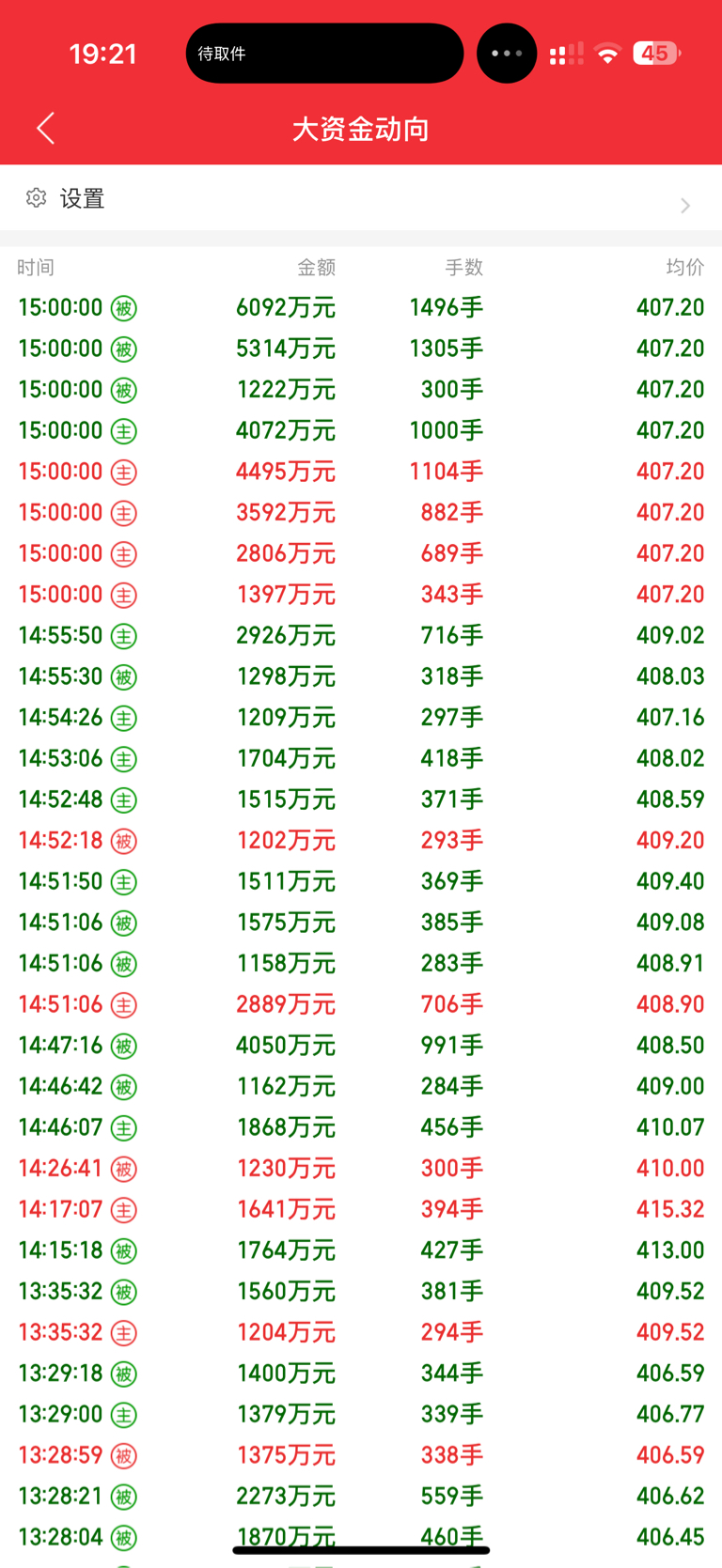
Task: Tap the three-dot bubble in status bar
Action: 507,54
